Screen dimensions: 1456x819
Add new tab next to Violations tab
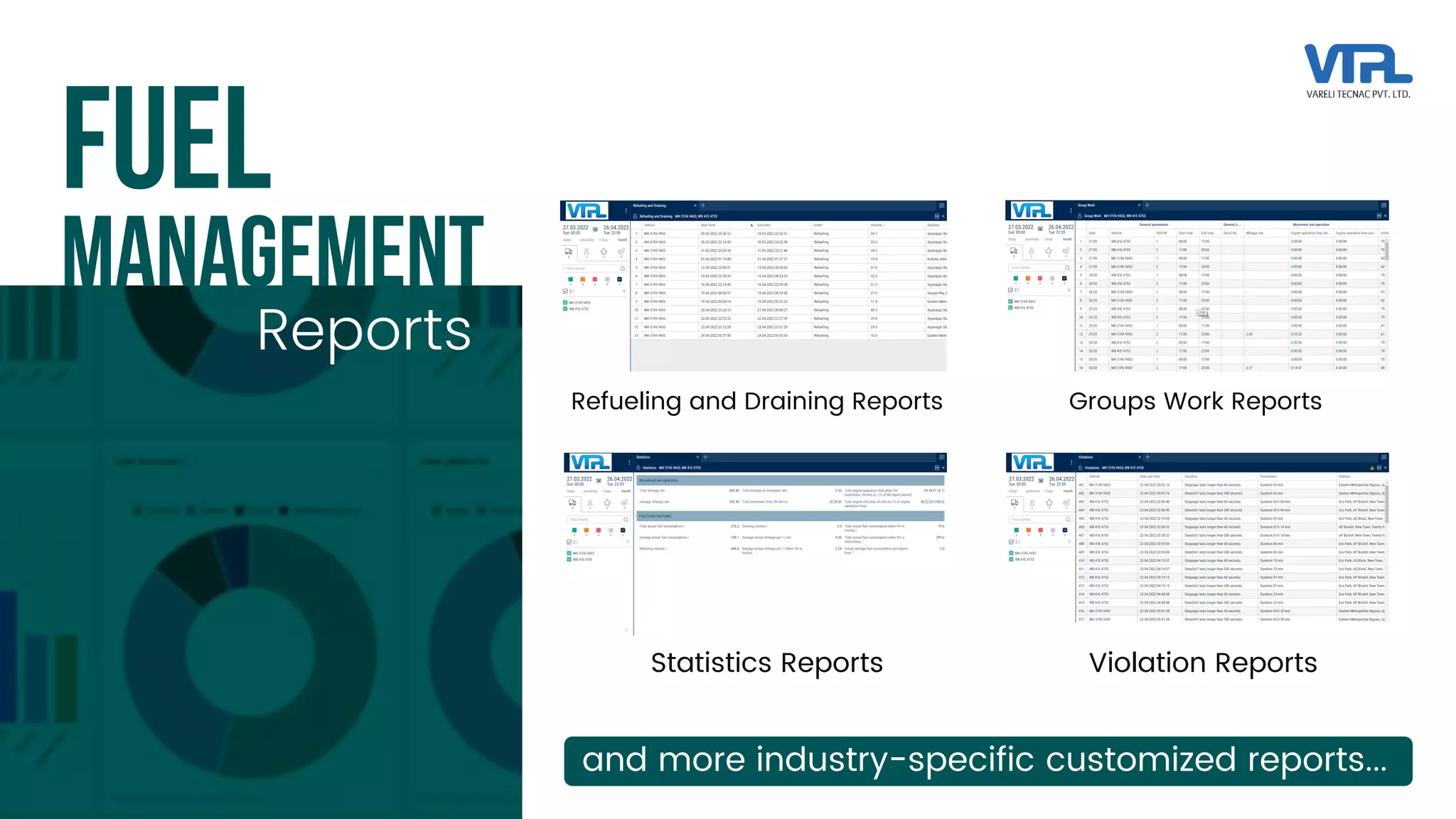[1147, 457]
